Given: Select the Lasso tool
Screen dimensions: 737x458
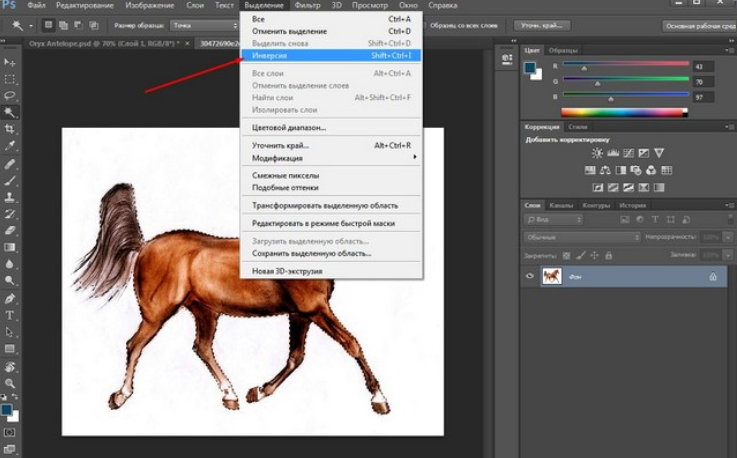Looking at the screenshot, I should coord(9,95).
